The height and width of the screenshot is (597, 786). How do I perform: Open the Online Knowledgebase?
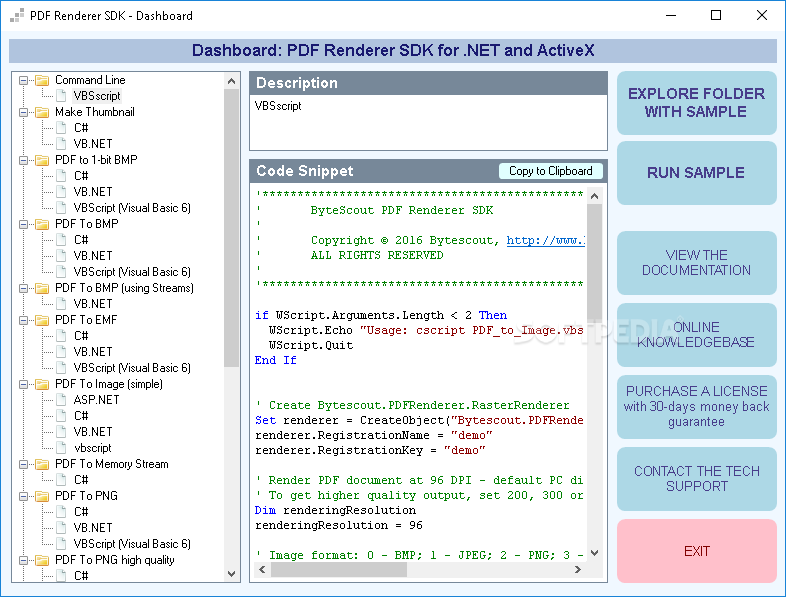696,335
